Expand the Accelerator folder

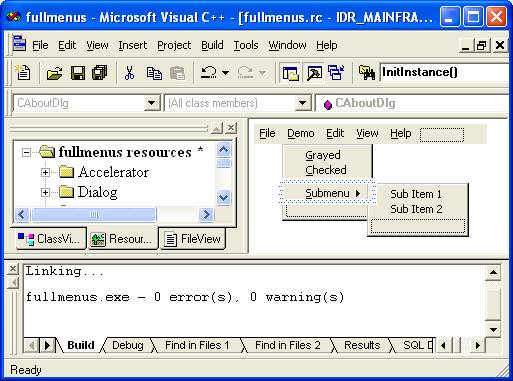(45, 172)
